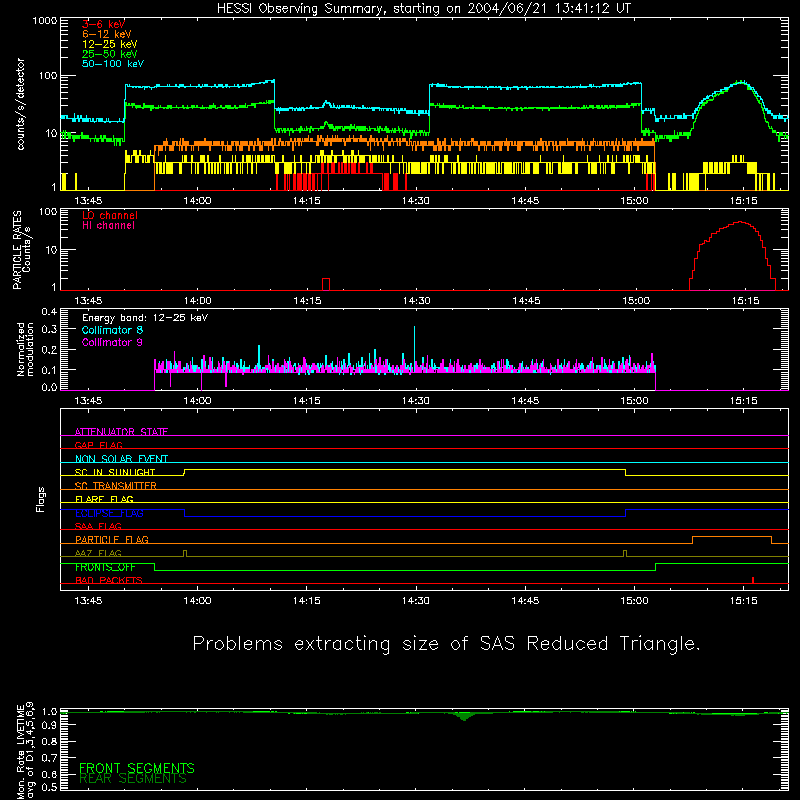Click the SC_TRANSMITTER flag label

pos(115,486)
